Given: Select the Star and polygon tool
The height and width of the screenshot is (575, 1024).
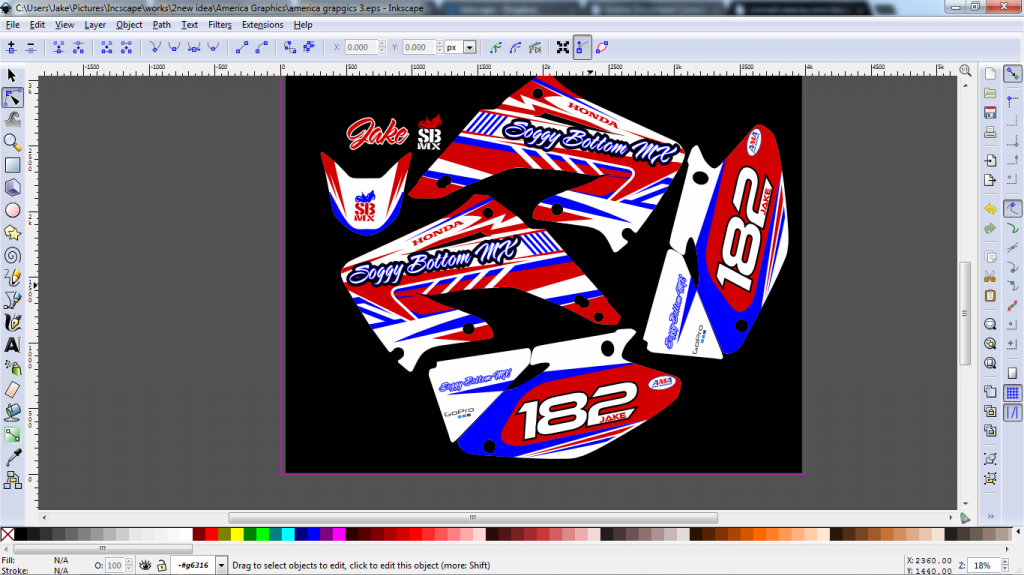Looking at the screenshot, I should point(12,233).
